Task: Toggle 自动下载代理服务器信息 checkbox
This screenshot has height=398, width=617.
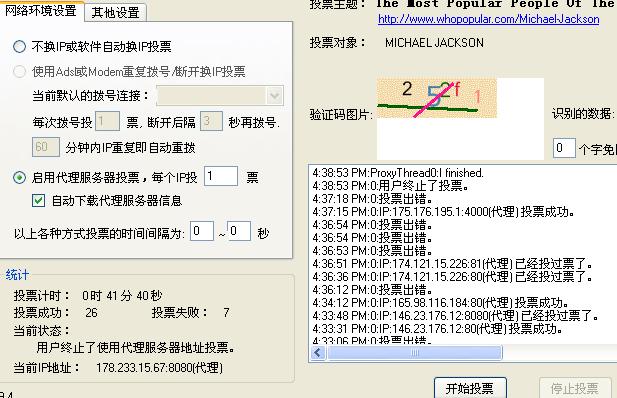Action: 39,201
